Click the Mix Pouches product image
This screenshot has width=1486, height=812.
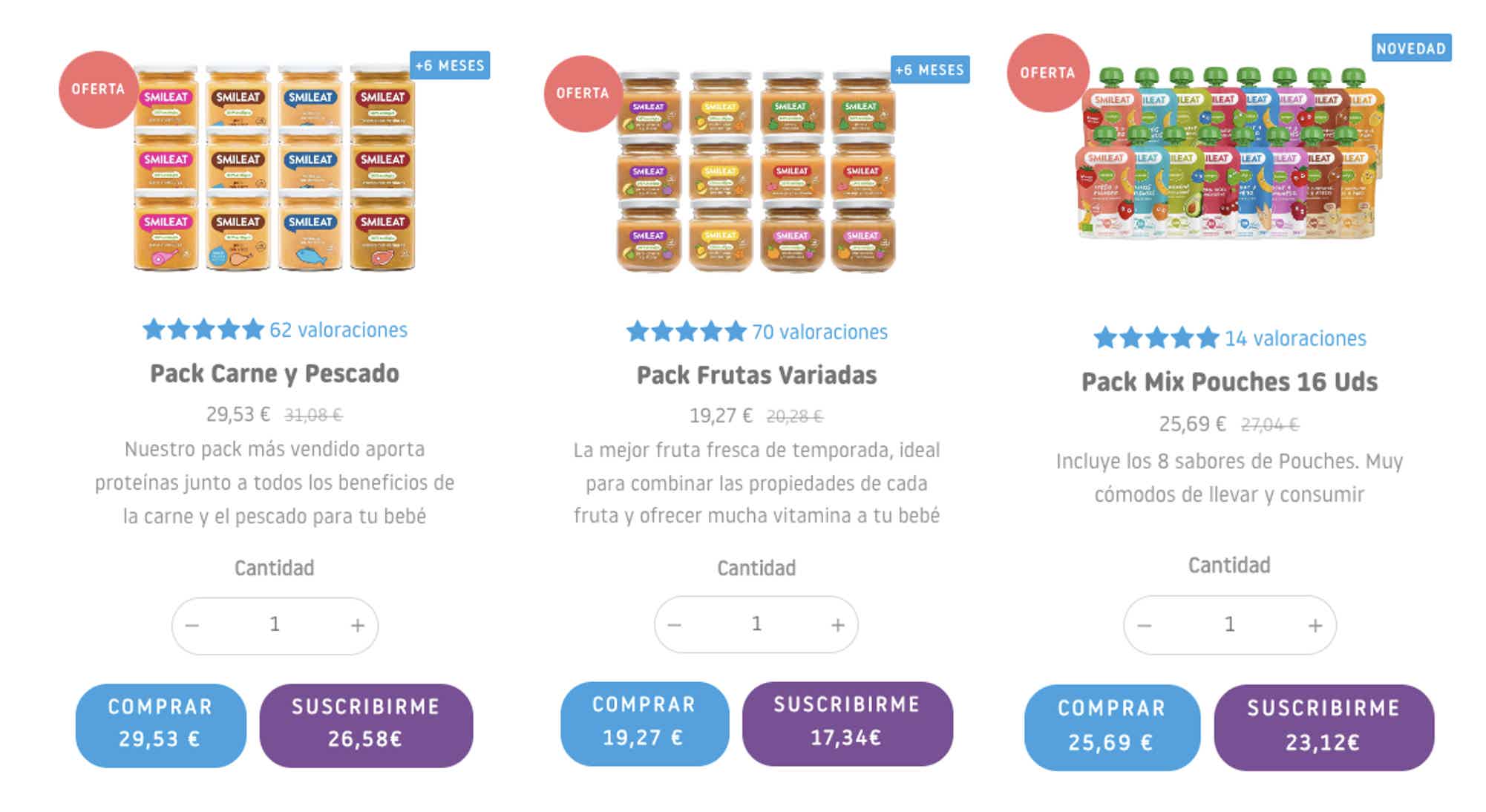tap(1230, 152)
